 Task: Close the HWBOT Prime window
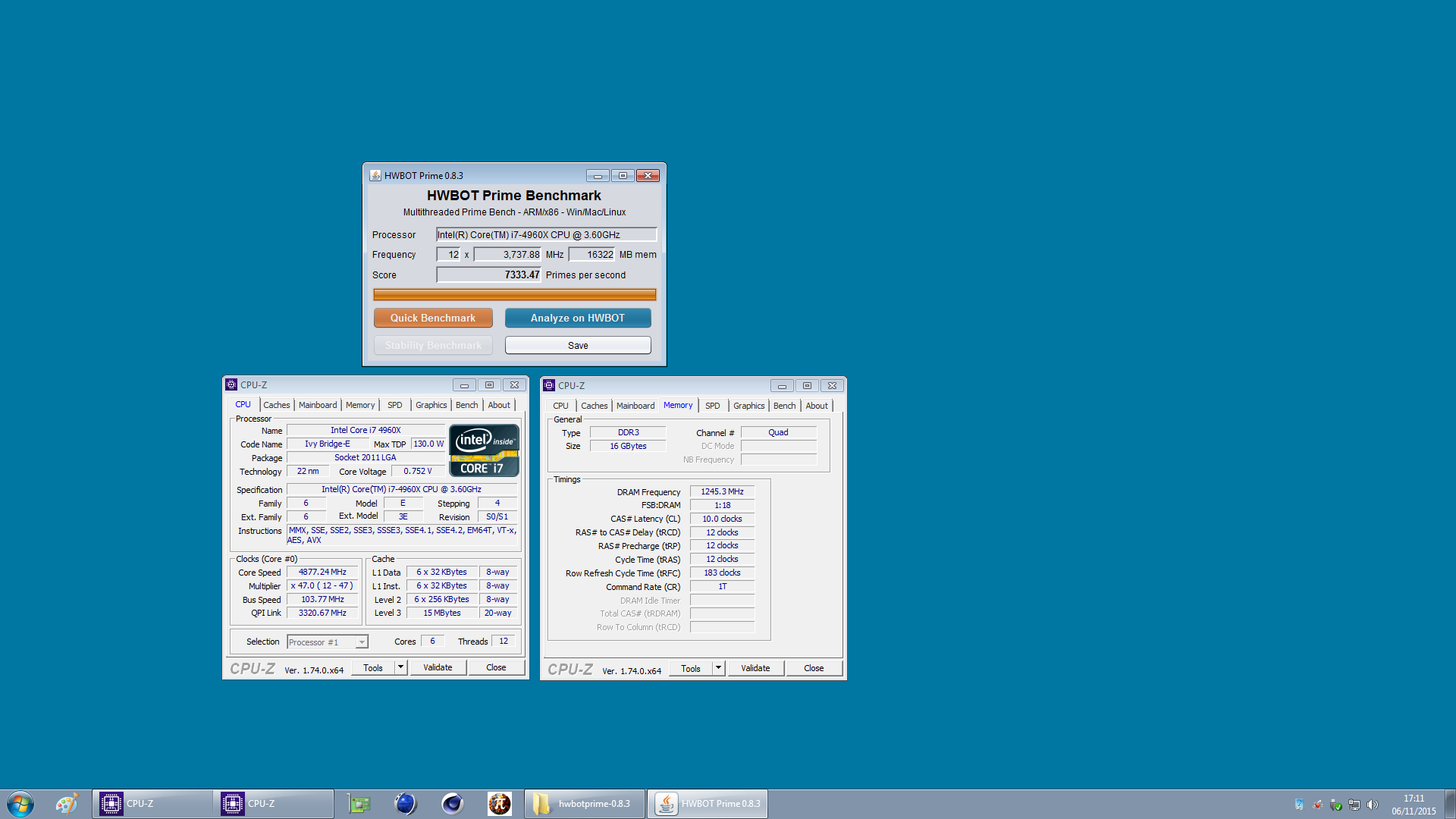(648, 175)
